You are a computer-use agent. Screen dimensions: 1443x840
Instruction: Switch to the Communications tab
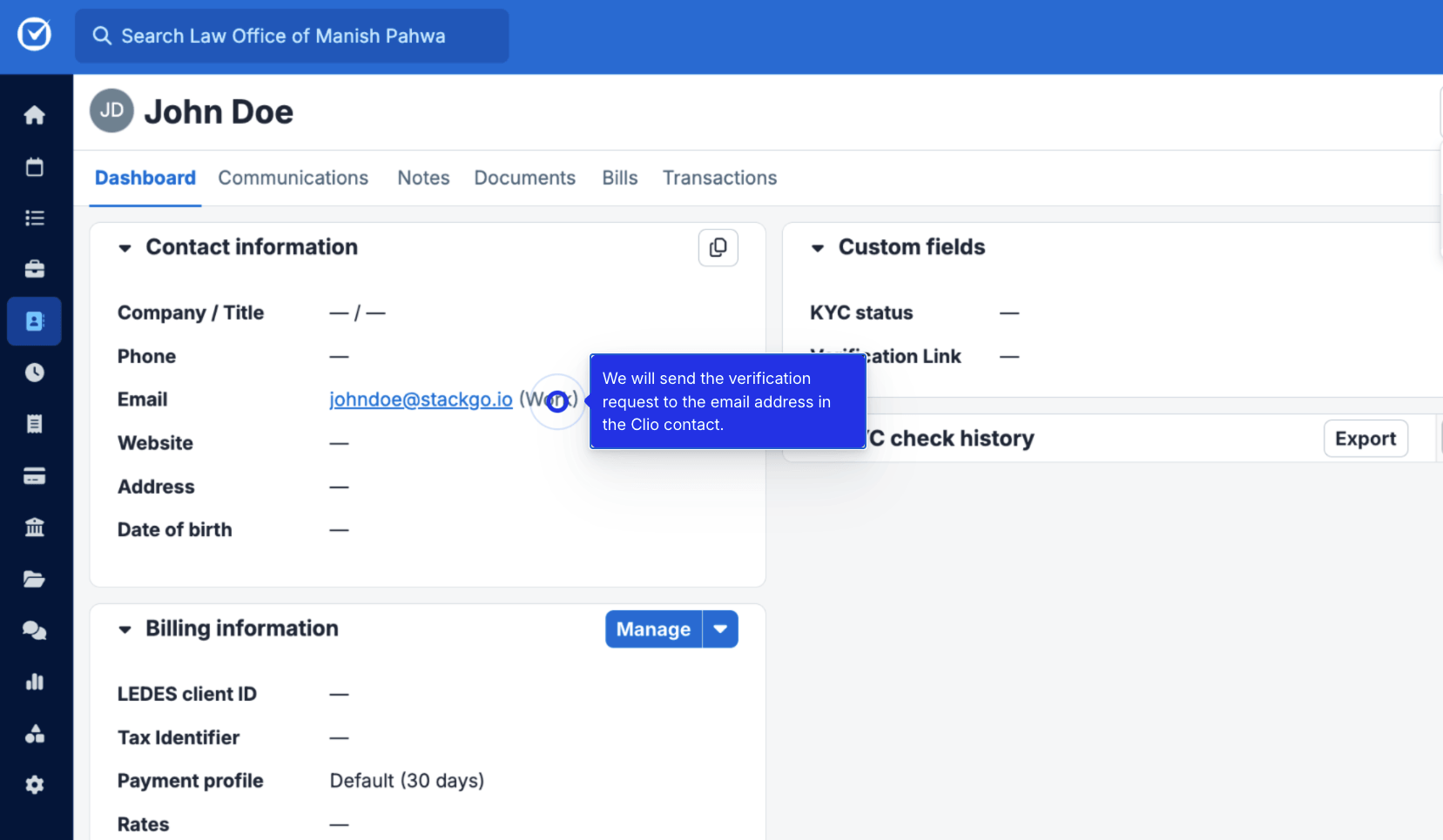293,178
